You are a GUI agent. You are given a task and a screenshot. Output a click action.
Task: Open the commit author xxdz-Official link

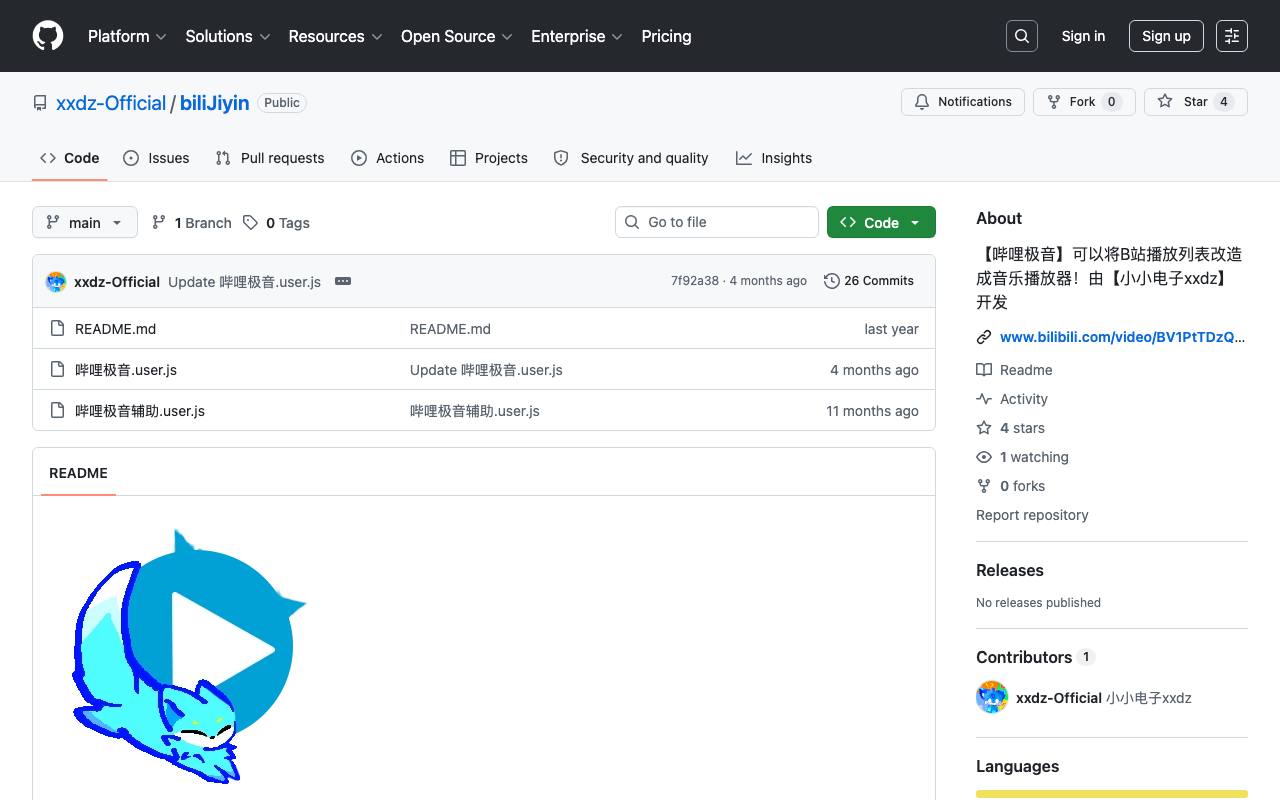point(117,281)
